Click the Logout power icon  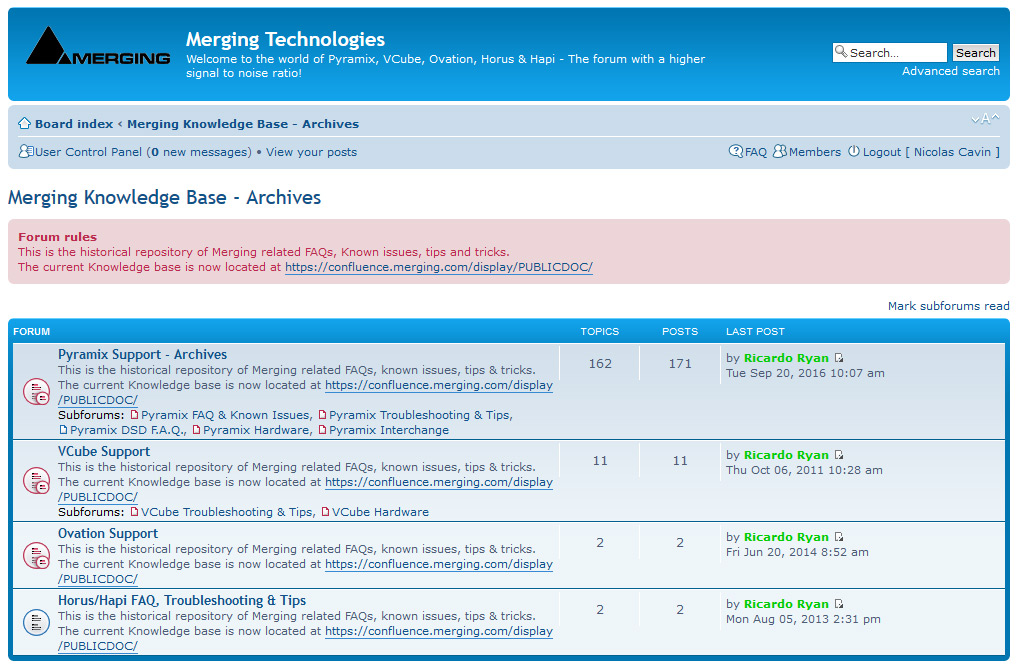point(854,151)
